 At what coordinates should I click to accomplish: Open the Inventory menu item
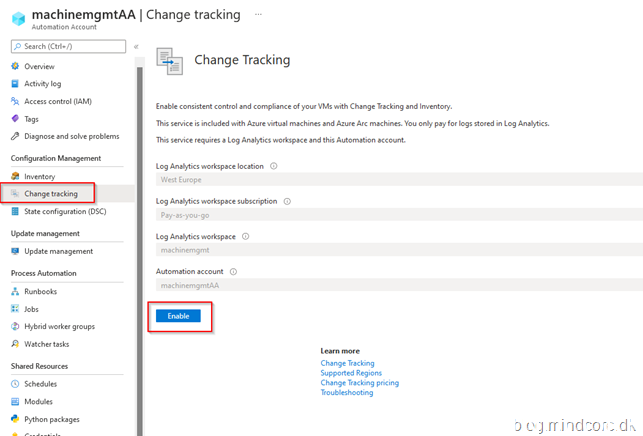pos(40,176)
